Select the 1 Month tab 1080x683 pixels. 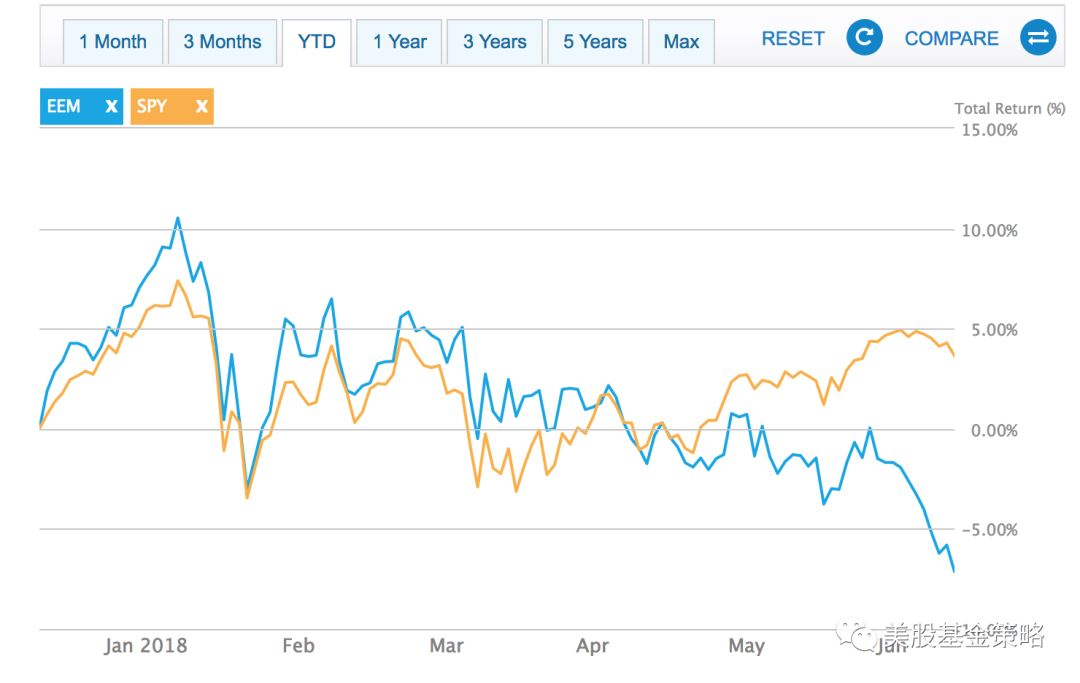(113, 42)
